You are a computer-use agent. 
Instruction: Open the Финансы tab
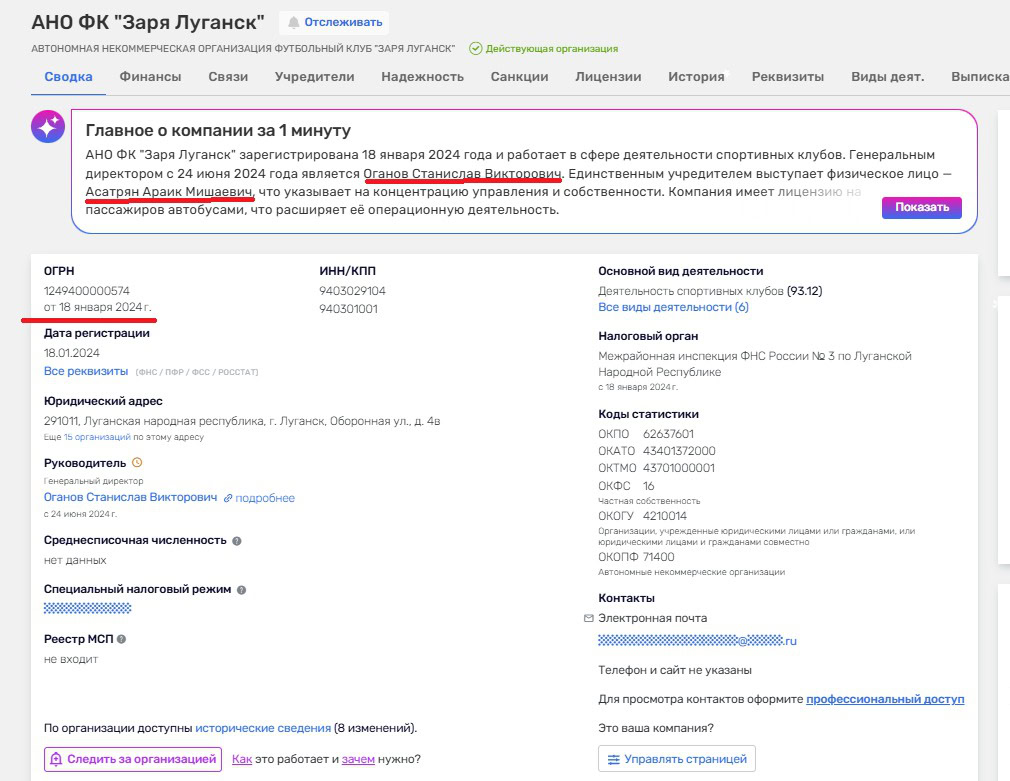click(150, 77)
